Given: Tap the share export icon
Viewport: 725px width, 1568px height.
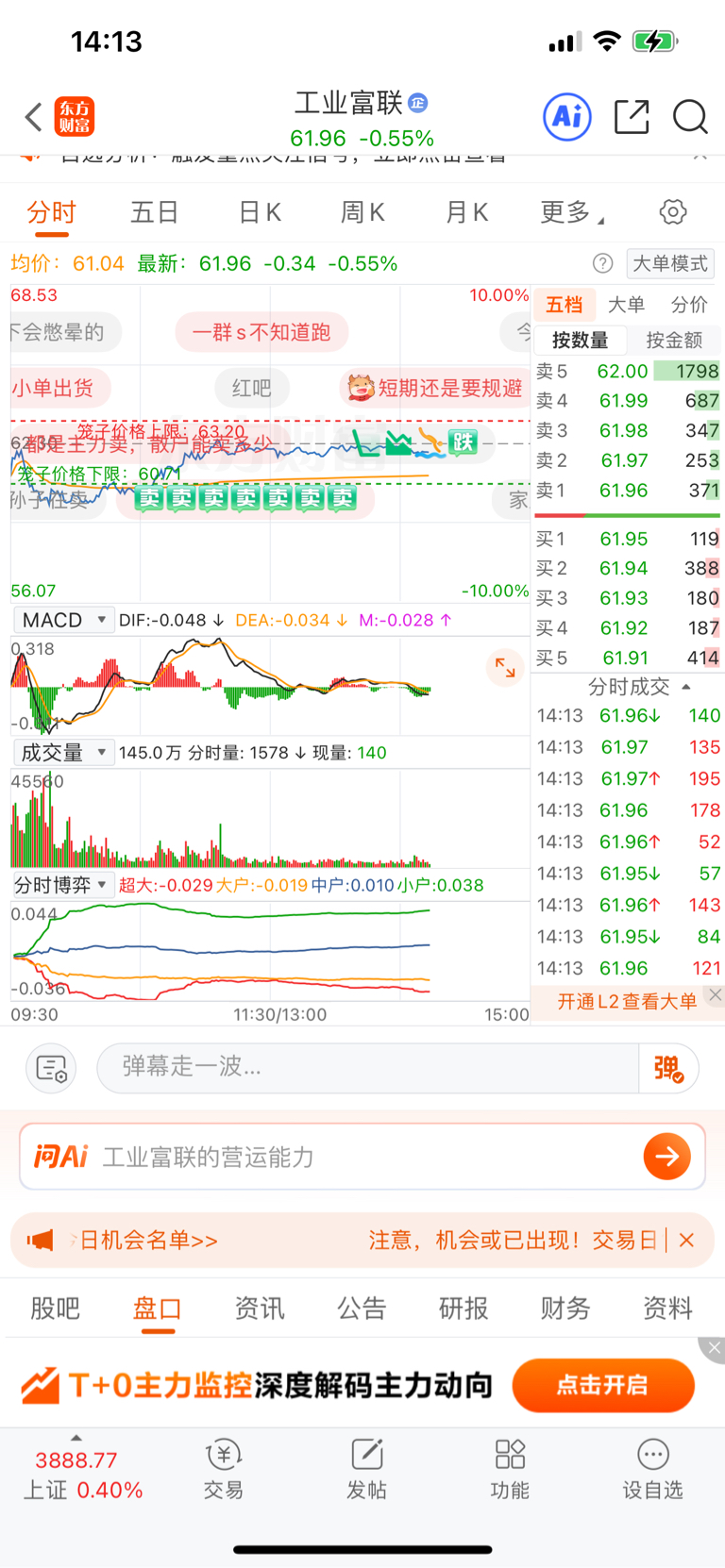Looking at the screenshot, I should [632, 117].
